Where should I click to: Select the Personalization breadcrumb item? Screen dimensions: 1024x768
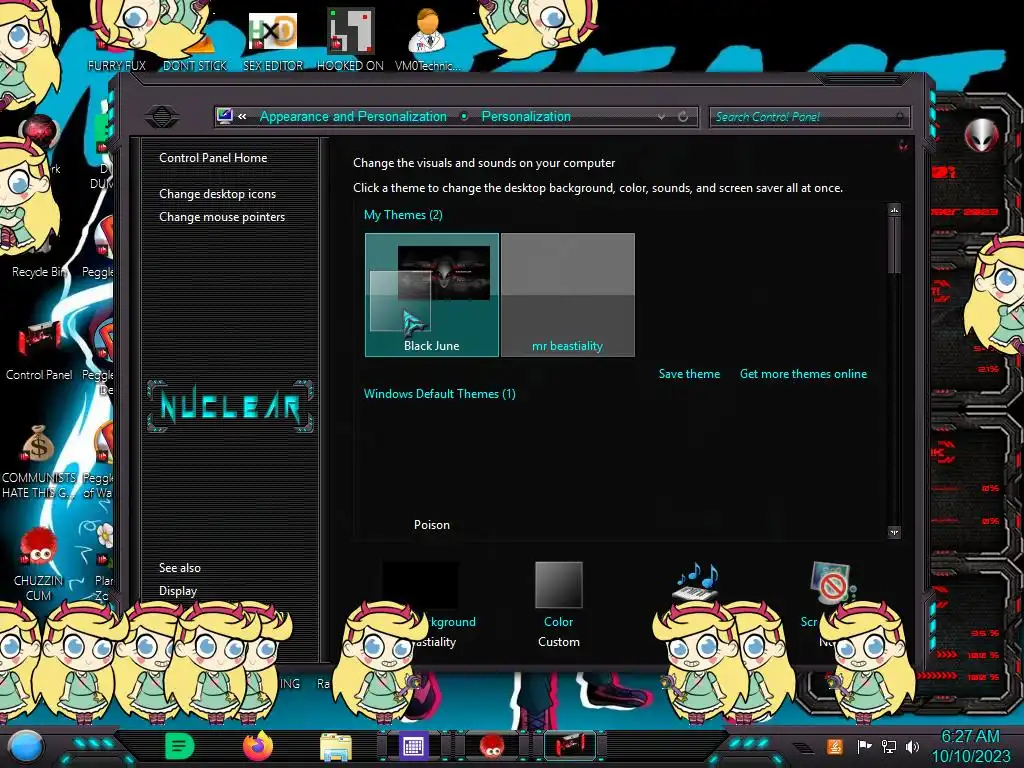[526, 116]
